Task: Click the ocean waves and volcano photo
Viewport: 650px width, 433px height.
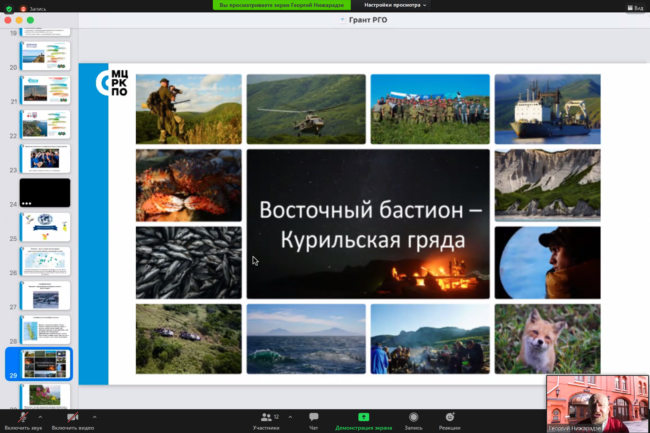Action: point(306,339)
